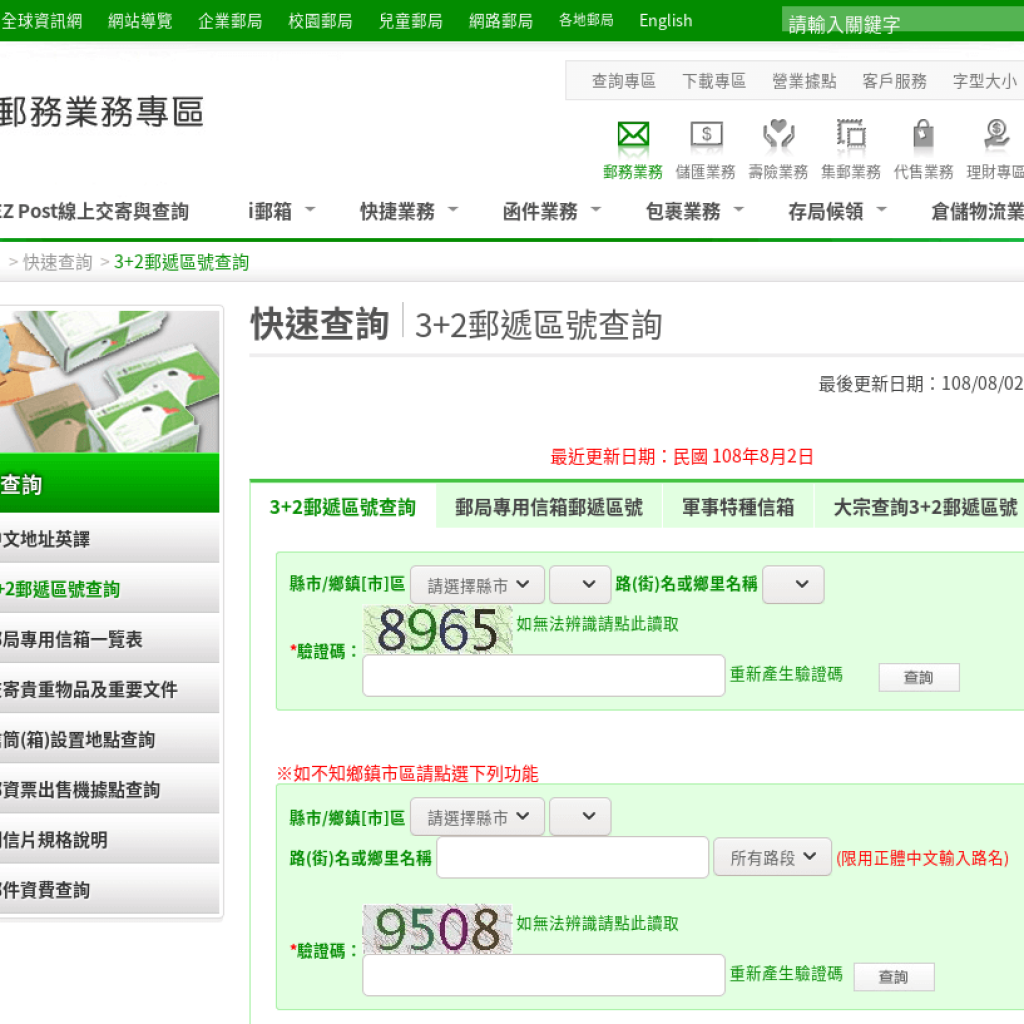Viewport: 1024px width, 1024px height.
Task: Expand the 所有路段 dropdown
Action: pos(772,857)
